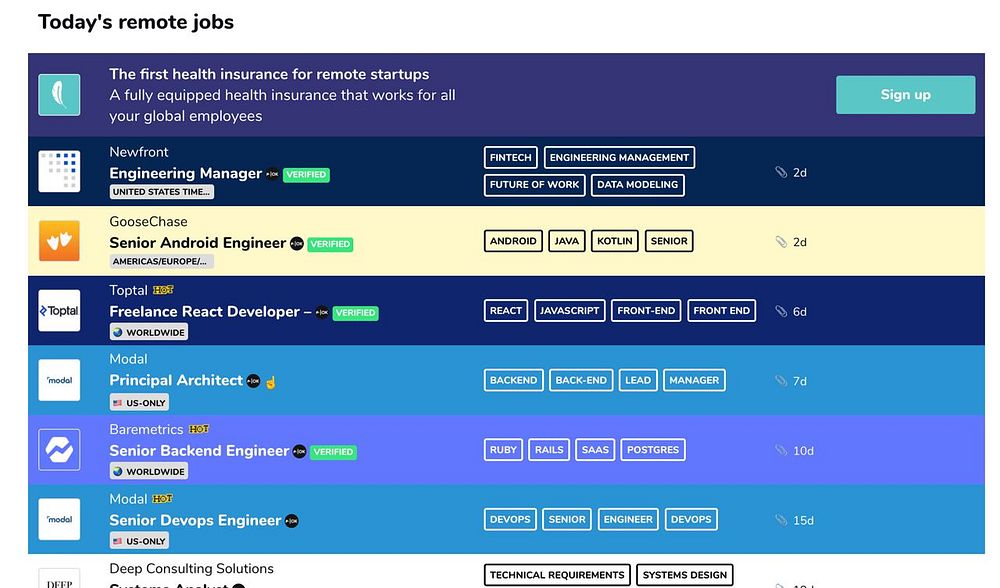This screenshot has height=588, width=1000.
Task: Filter by TECHNICAL REQUIREMENTS tag
Action: 557,575
